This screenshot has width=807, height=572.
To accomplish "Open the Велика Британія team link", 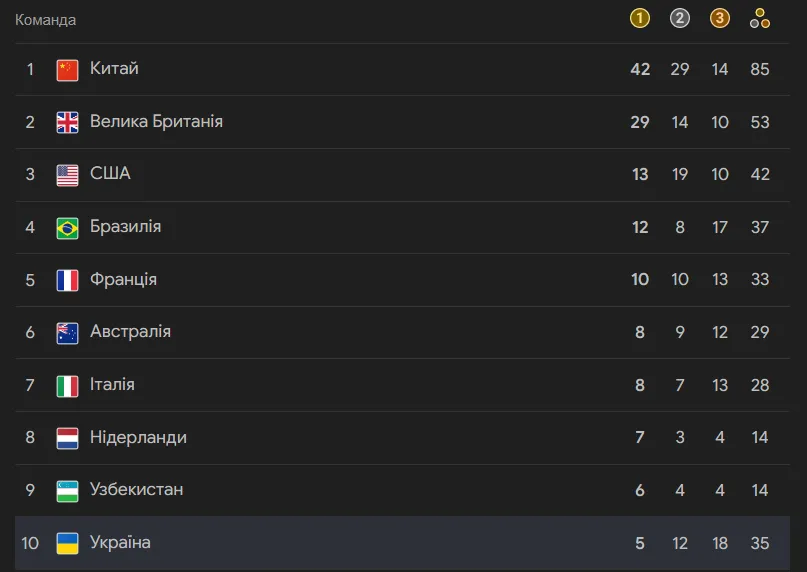I will click(156, 121).
